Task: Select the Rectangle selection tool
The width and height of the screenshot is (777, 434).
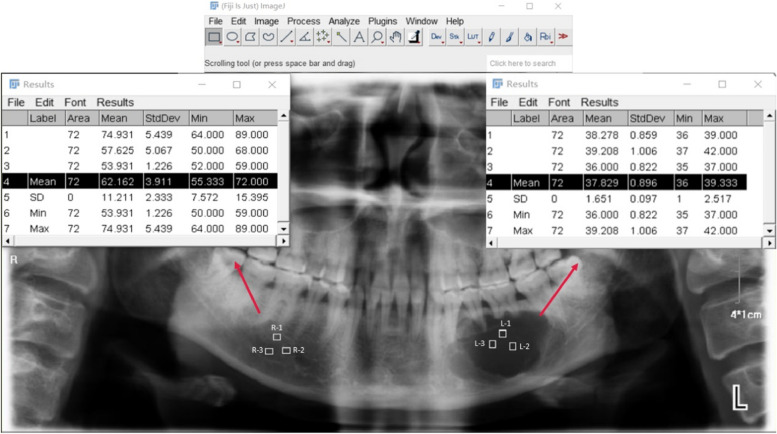Action: [214, 37]
